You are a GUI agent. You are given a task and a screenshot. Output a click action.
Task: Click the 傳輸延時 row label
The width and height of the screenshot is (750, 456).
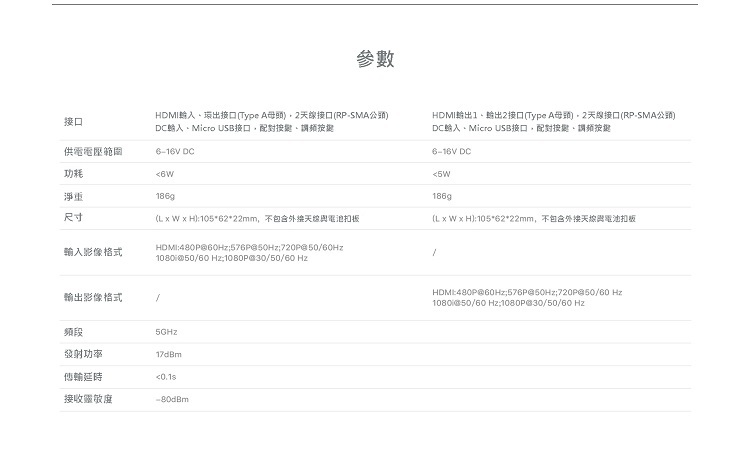(83, 377)
